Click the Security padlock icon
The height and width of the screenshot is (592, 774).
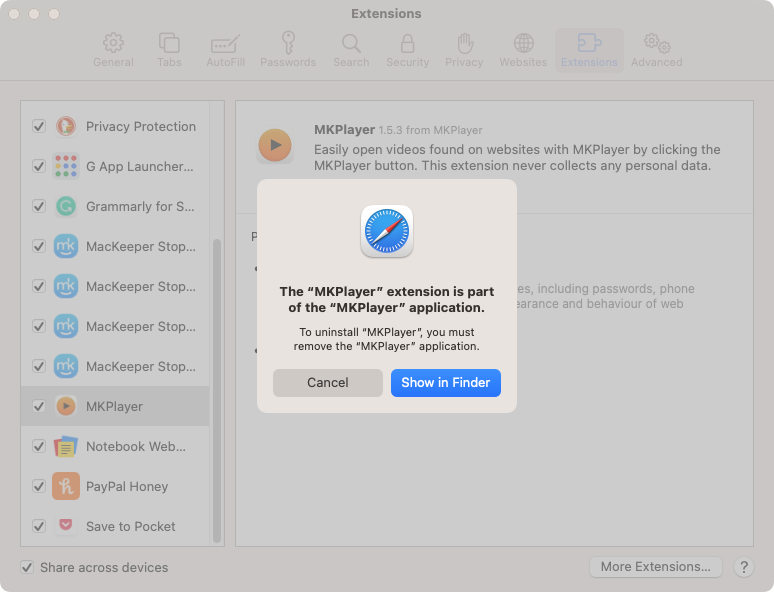click(x=407, y=43)
